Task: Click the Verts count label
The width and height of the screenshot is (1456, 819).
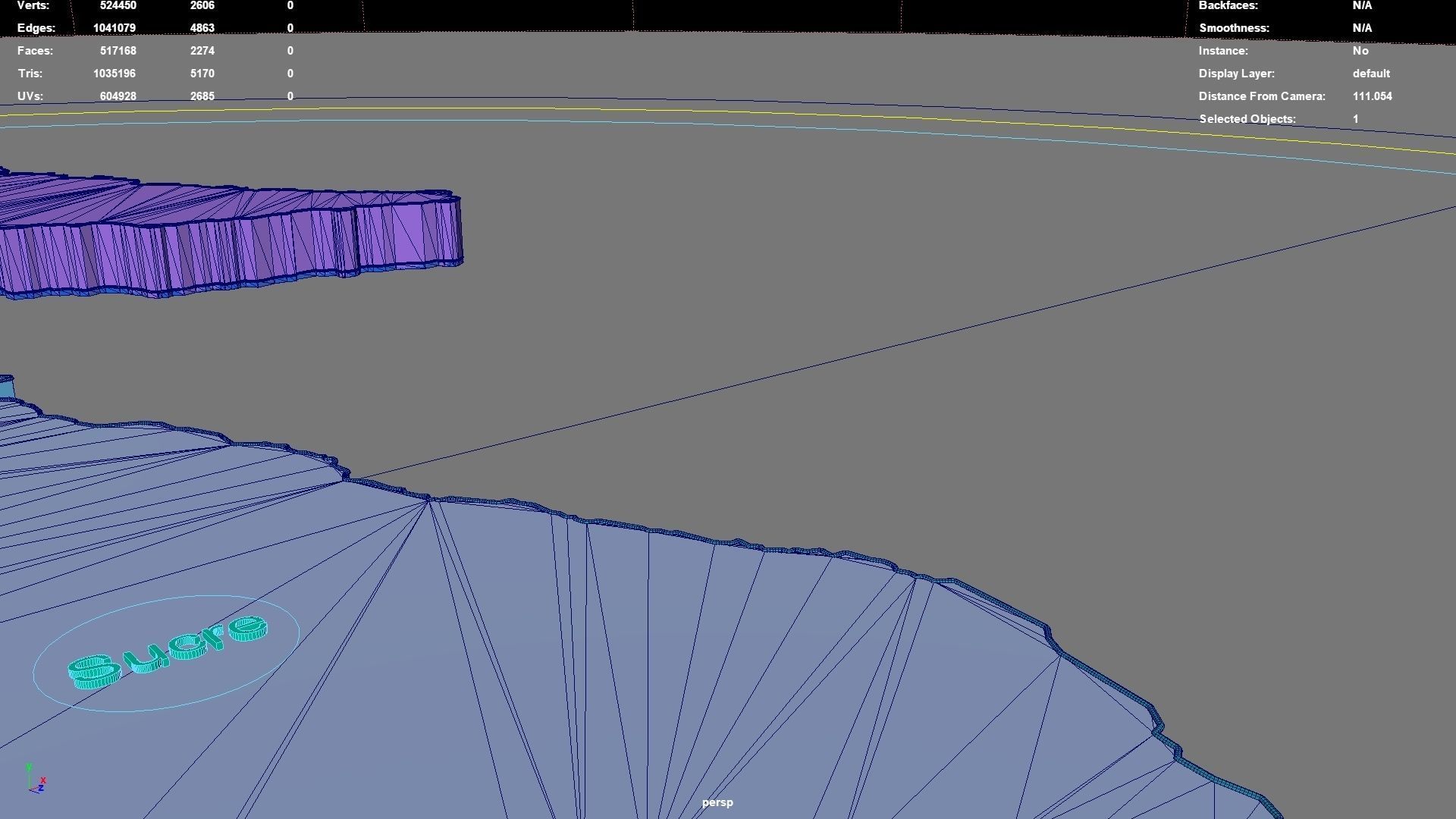Action: click(x=33, y=5)
